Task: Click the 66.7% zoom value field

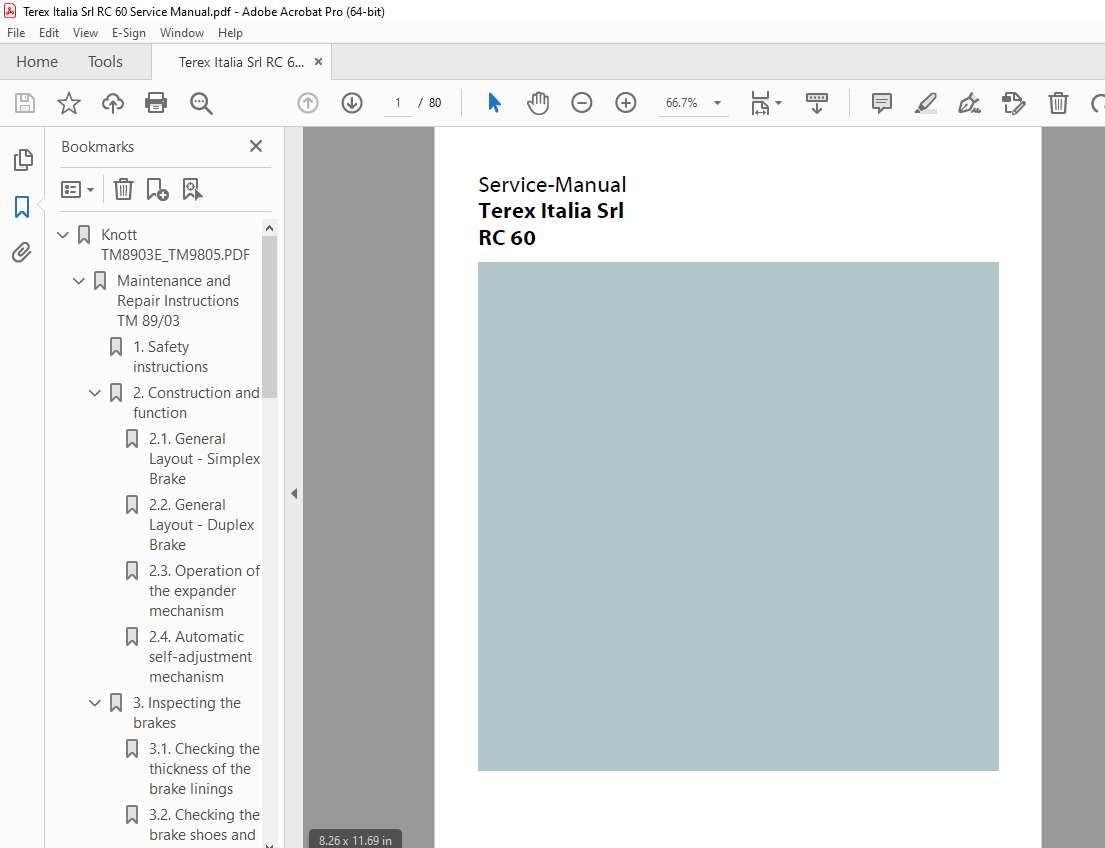Action: click(681, 103)
